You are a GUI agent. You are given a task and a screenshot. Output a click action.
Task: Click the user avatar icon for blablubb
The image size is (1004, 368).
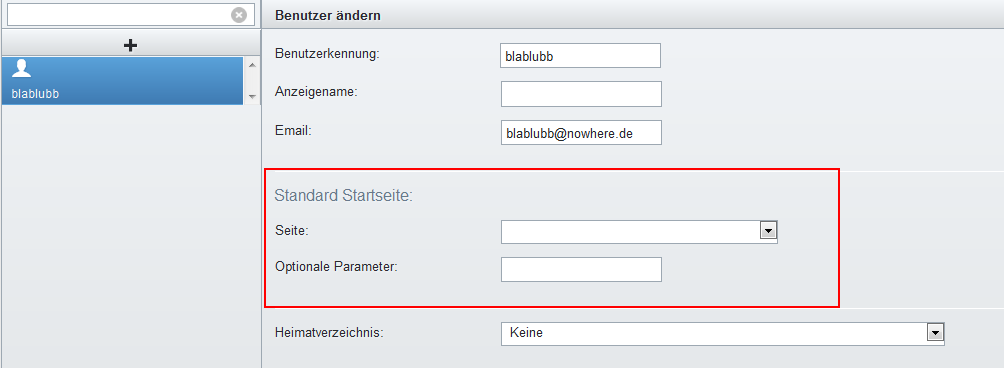(x=22, y=68)
